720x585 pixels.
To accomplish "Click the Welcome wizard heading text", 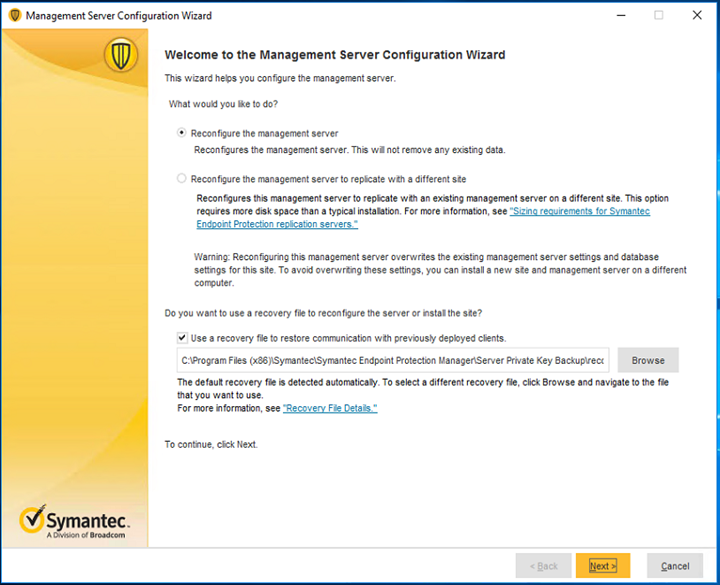I will pyautogui.click(x=335, y=55).
